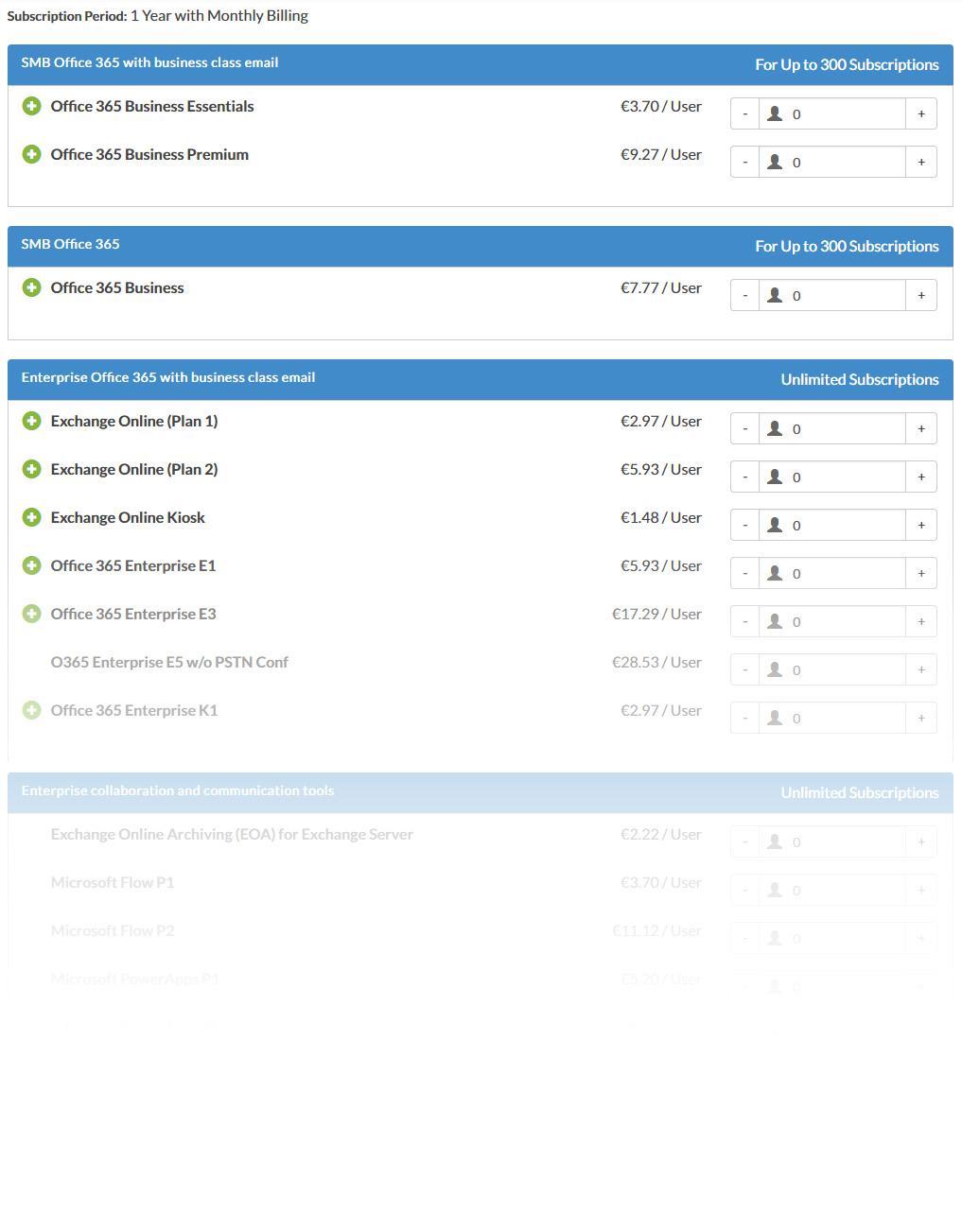Click the 1 Year with Monthly Billing text

(219, 15)
